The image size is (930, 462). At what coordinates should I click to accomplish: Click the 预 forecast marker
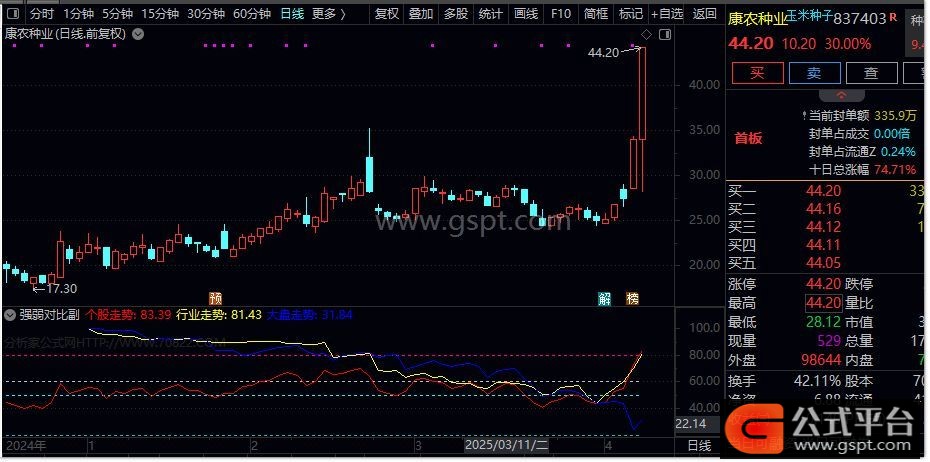point(214,298)
